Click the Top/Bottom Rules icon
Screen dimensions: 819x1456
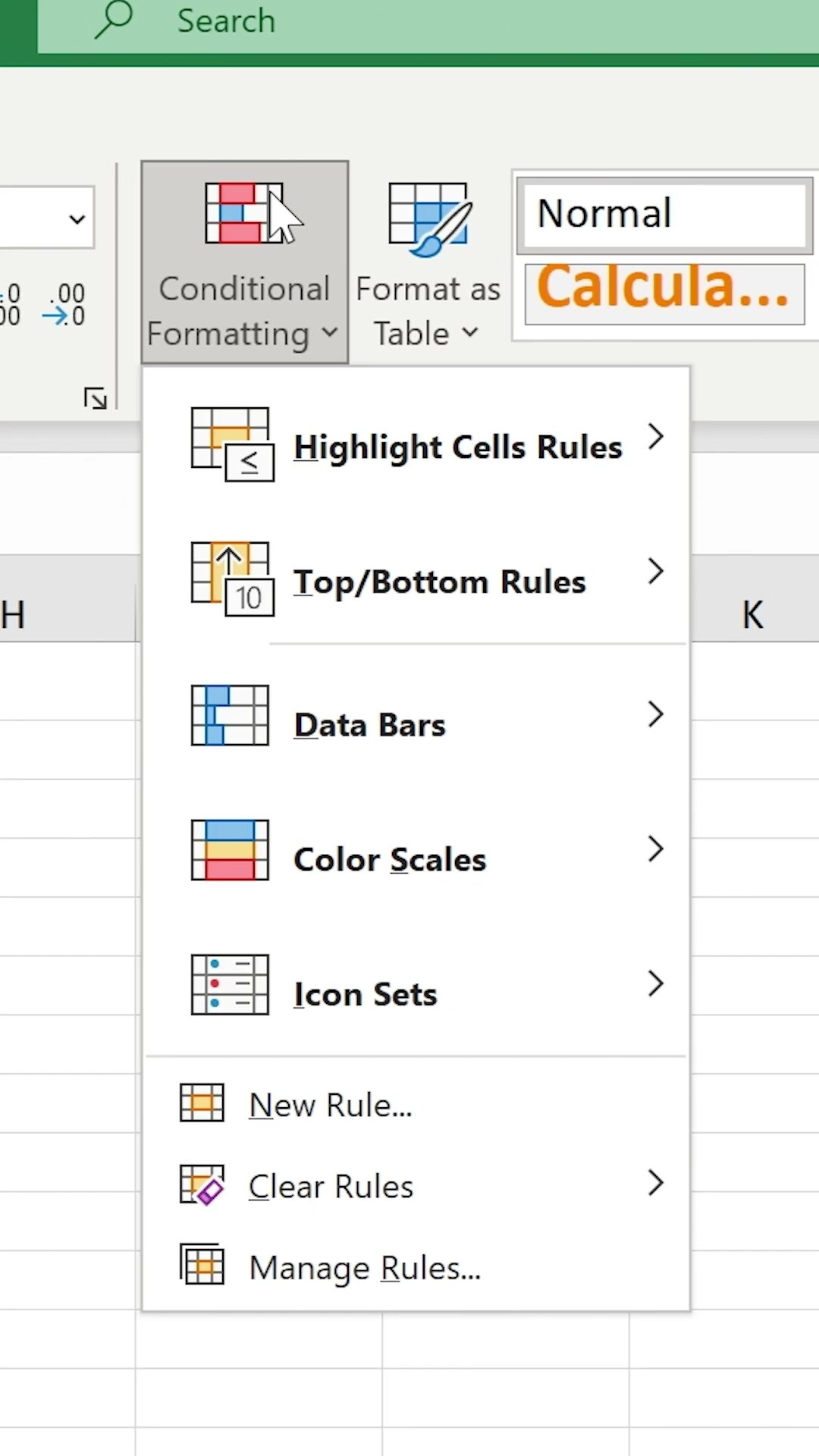click(231, 579)
